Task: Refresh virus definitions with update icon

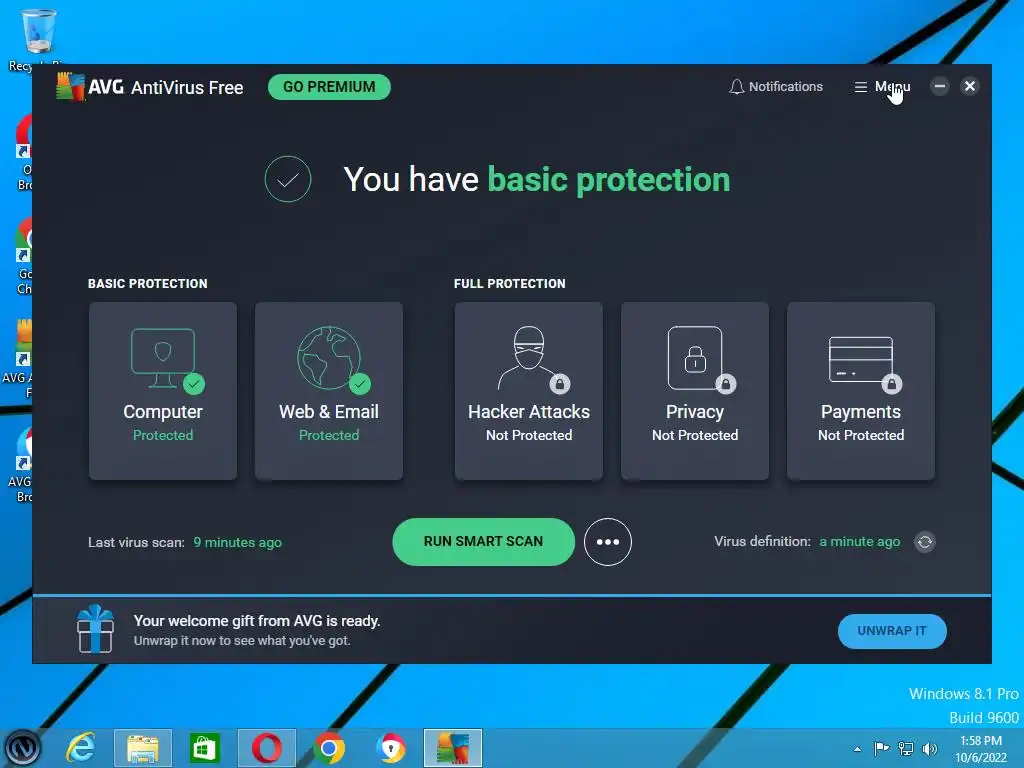Action: point(925,542)
